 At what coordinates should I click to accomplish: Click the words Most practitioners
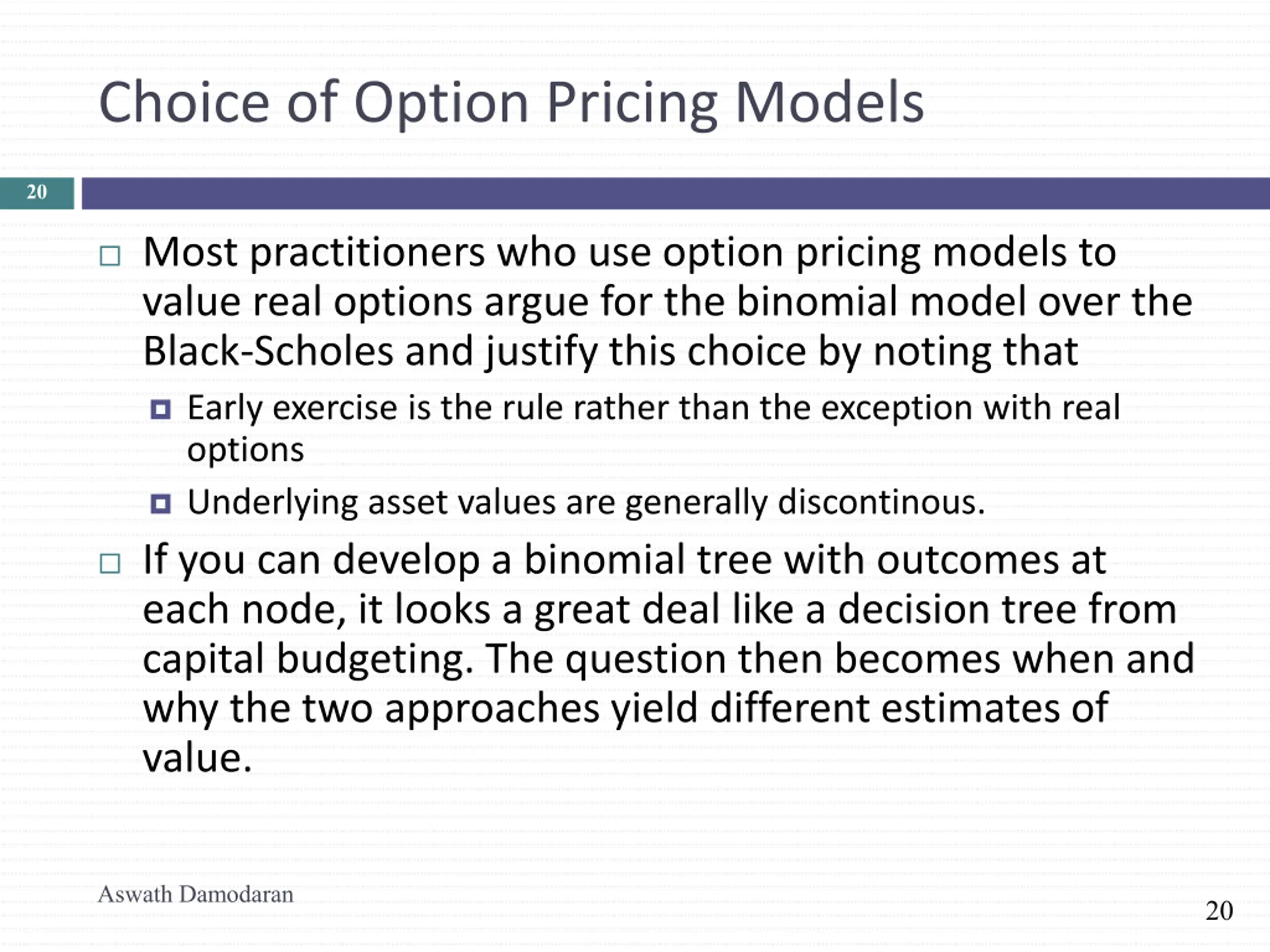[x=314, y=253]
